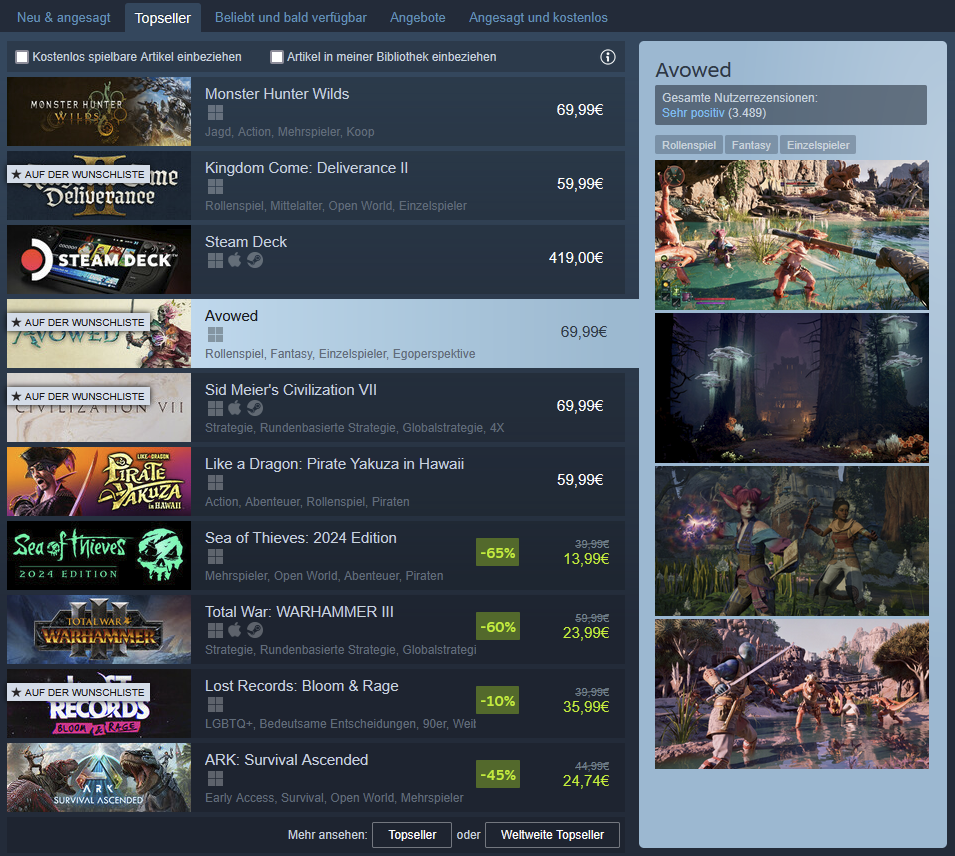
Task: Click ARK Survival Ascended cover image
Action: point(99,777)
